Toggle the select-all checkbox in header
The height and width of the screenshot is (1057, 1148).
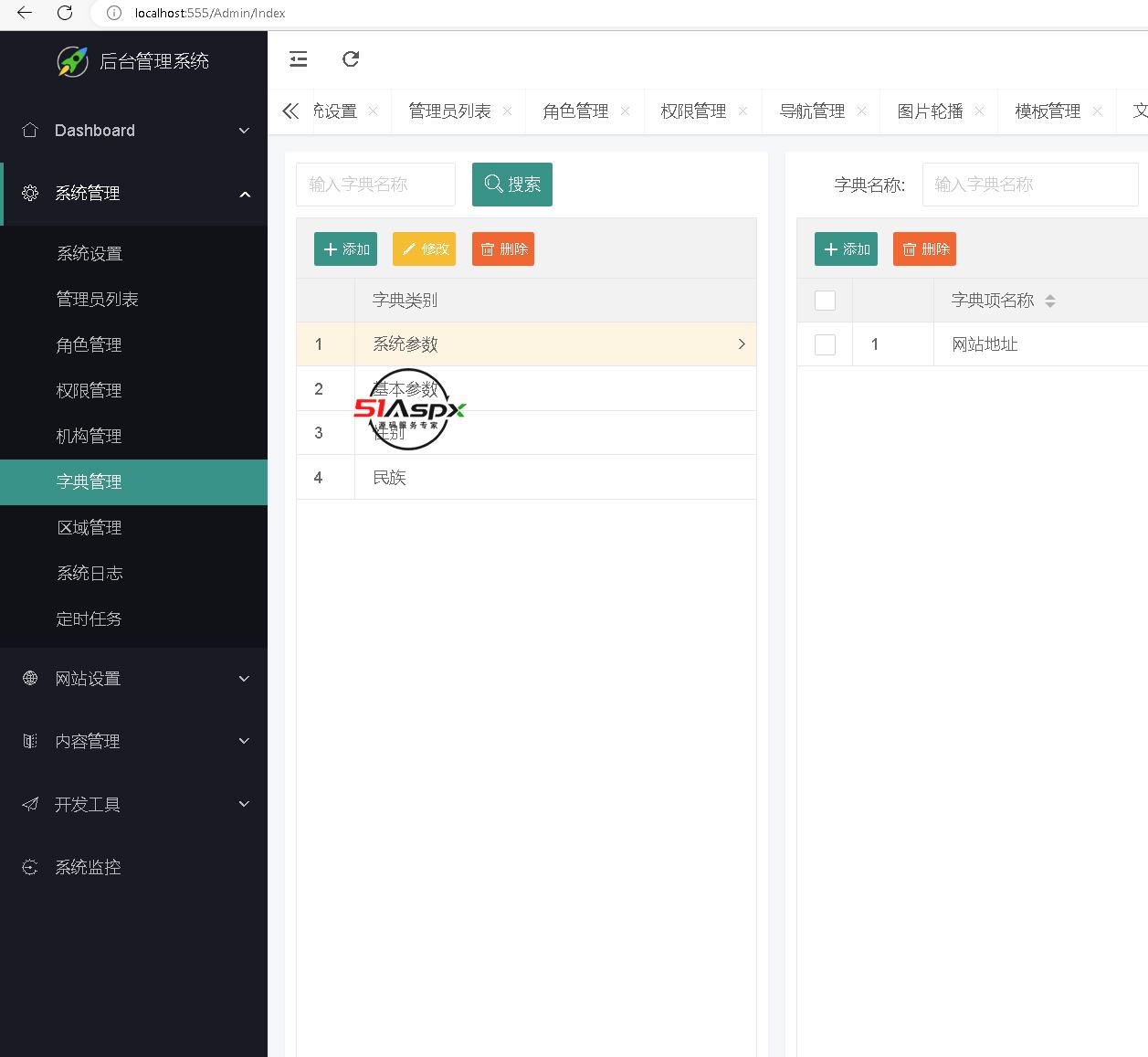[x=825, y=301]
